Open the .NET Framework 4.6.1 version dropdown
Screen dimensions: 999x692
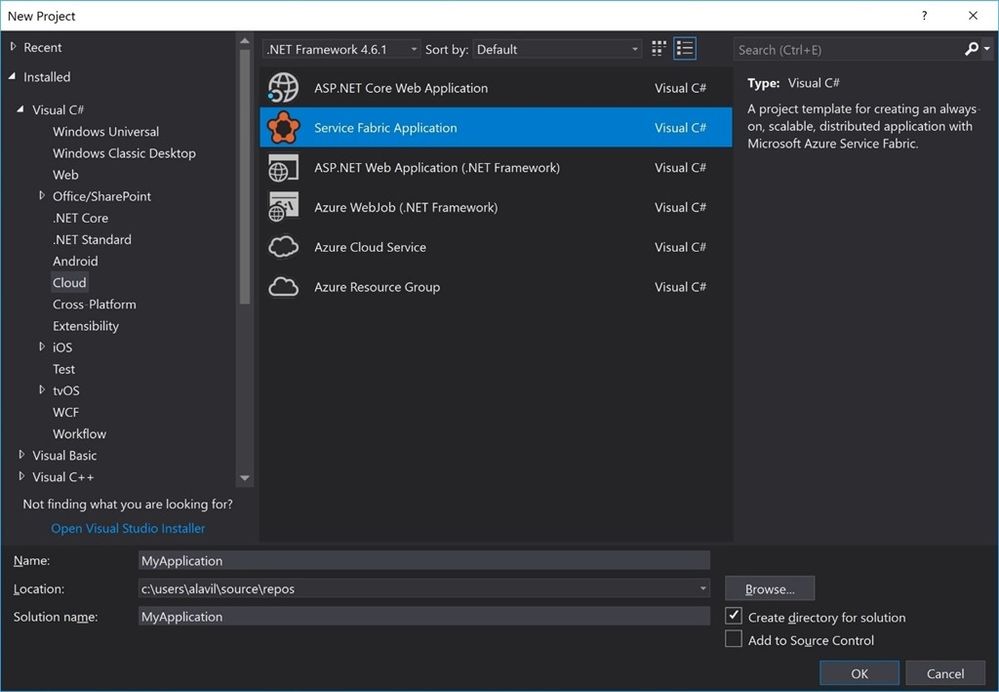click(341, 49)
